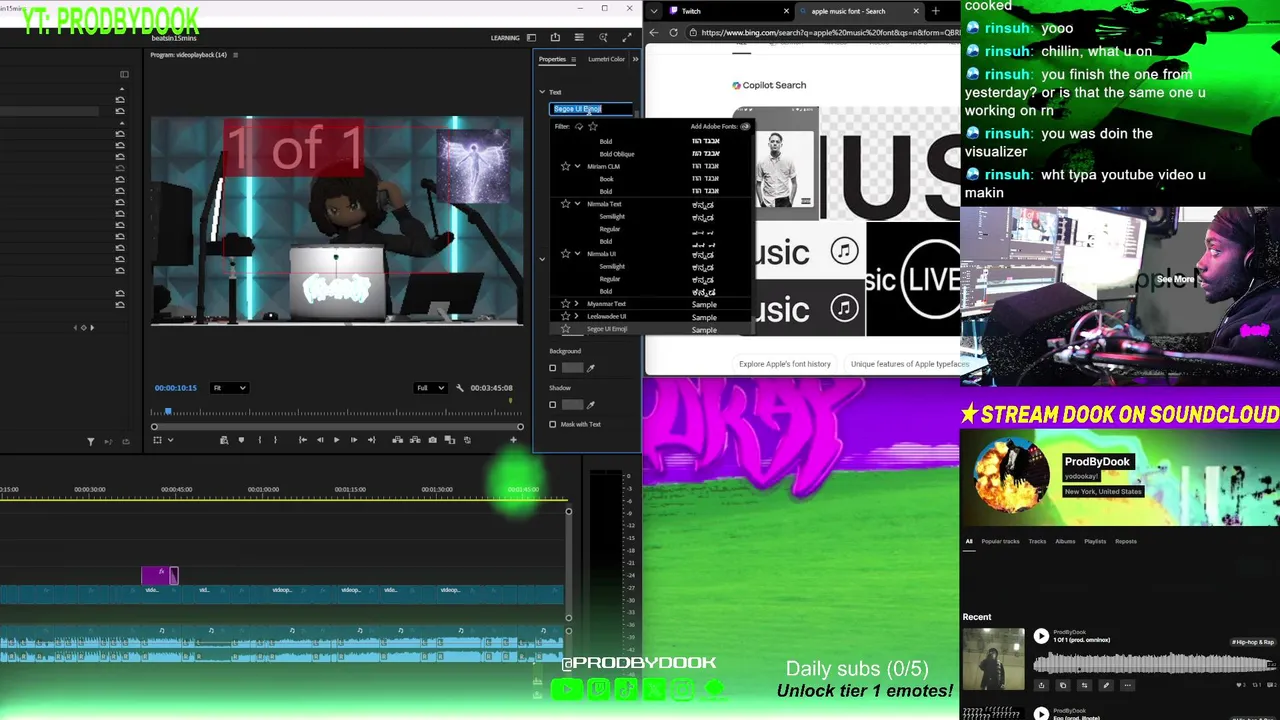The width and height of the screenshot is (1280, 720).
Task: Click the #Hip-hop & Rap tag
Action: pos(1253,642)
